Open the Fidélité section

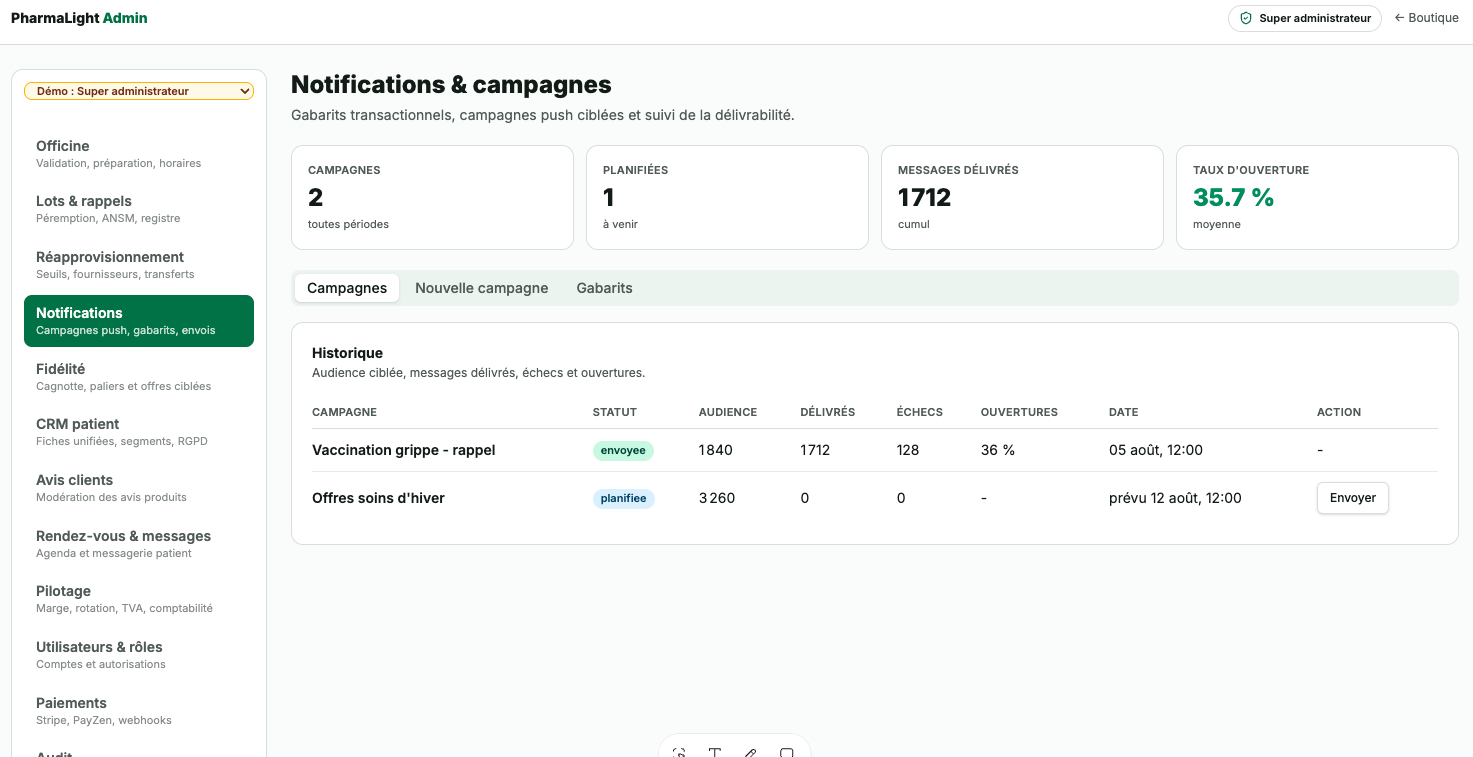point(139,377)
